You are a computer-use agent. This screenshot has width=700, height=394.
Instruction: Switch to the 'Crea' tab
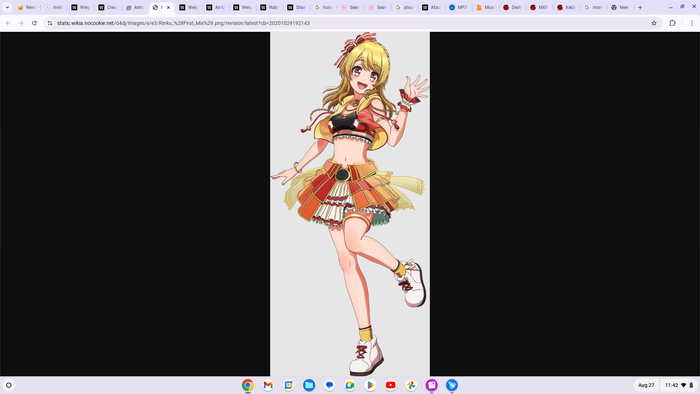(x=108, y=7)
